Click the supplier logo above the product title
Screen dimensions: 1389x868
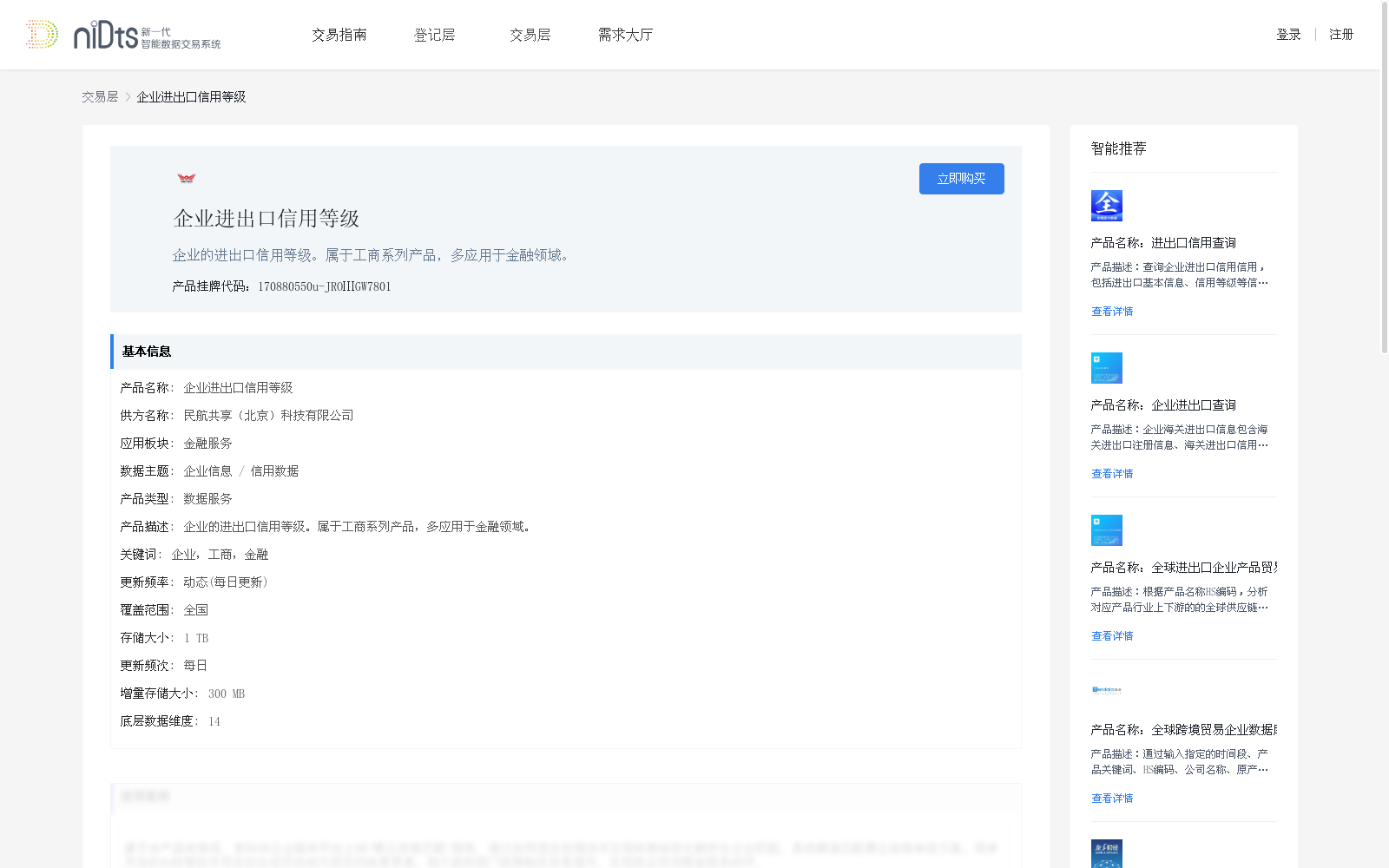[186, 179]
